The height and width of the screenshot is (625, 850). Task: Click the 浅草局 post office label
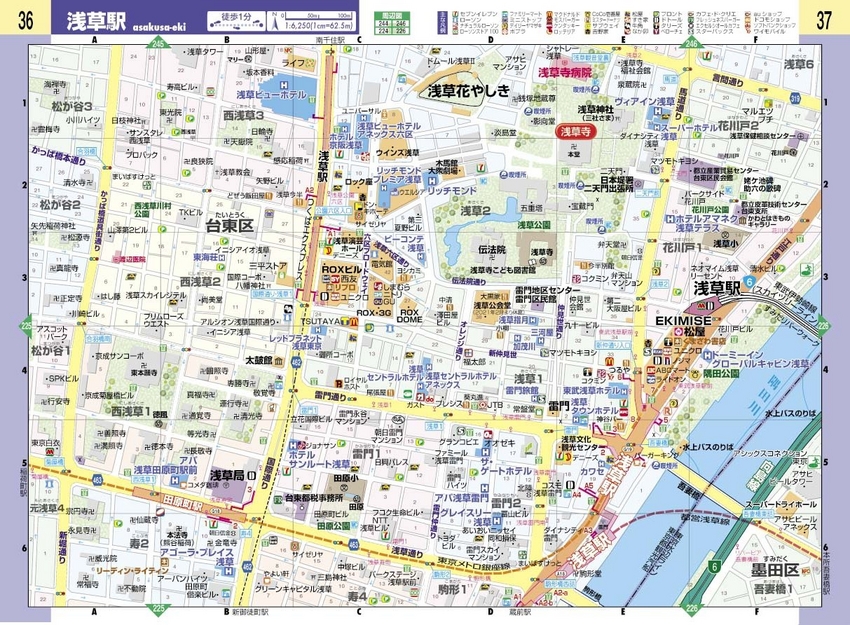pyautogui.click(x=228, y=475)
